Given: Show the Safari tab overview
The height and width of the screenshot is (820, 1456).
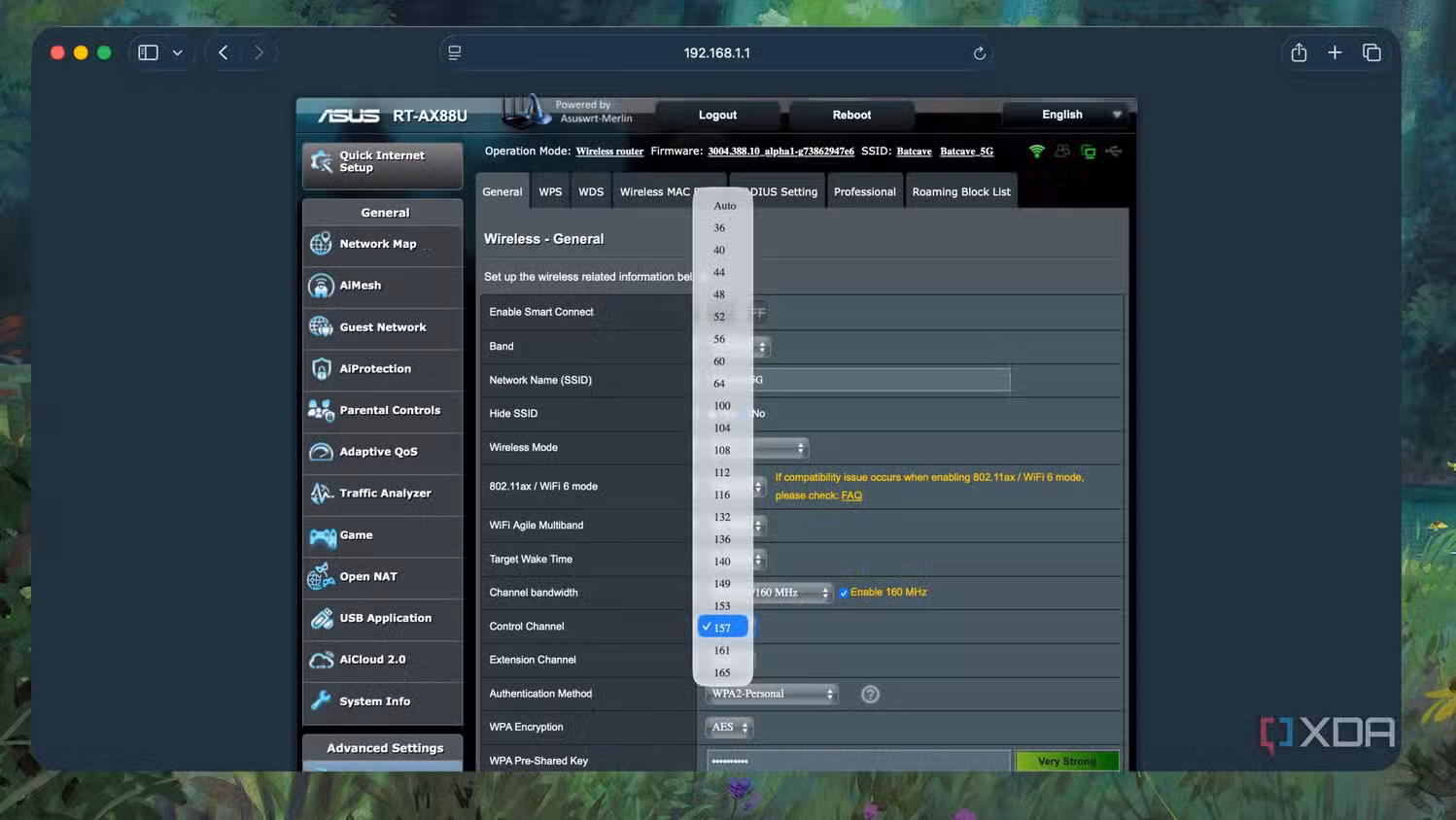Looking at the screenshot, I should 1371,52.
